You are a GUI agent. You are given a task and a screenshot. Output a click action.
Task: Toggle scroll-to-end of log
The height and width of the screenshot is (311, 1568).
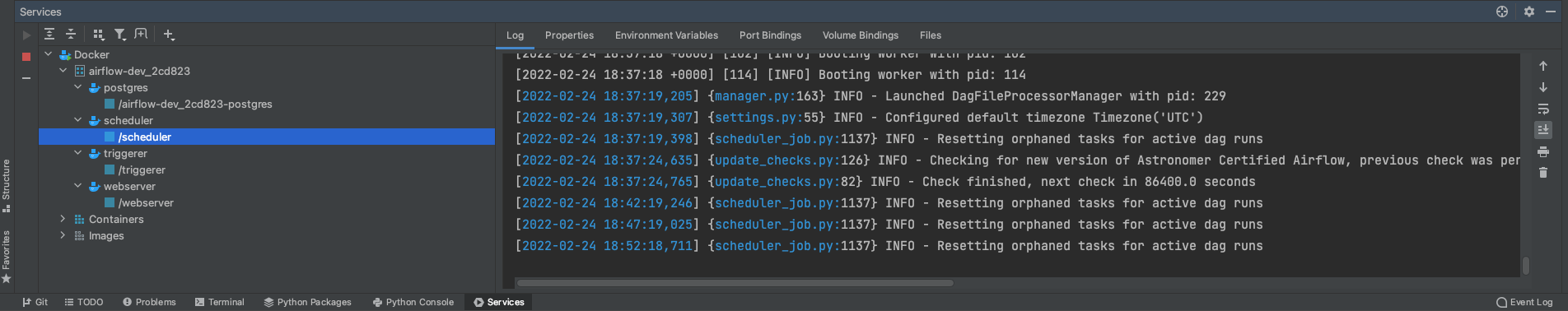tap(1543, 130)
